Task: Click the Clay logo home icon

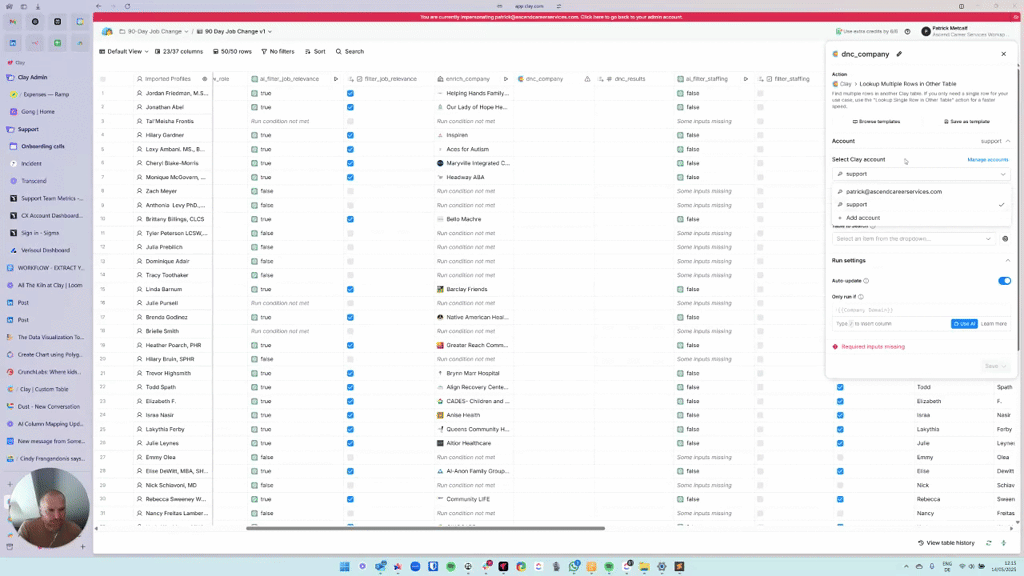Action: pyautogui.click(x=108, y=32)
